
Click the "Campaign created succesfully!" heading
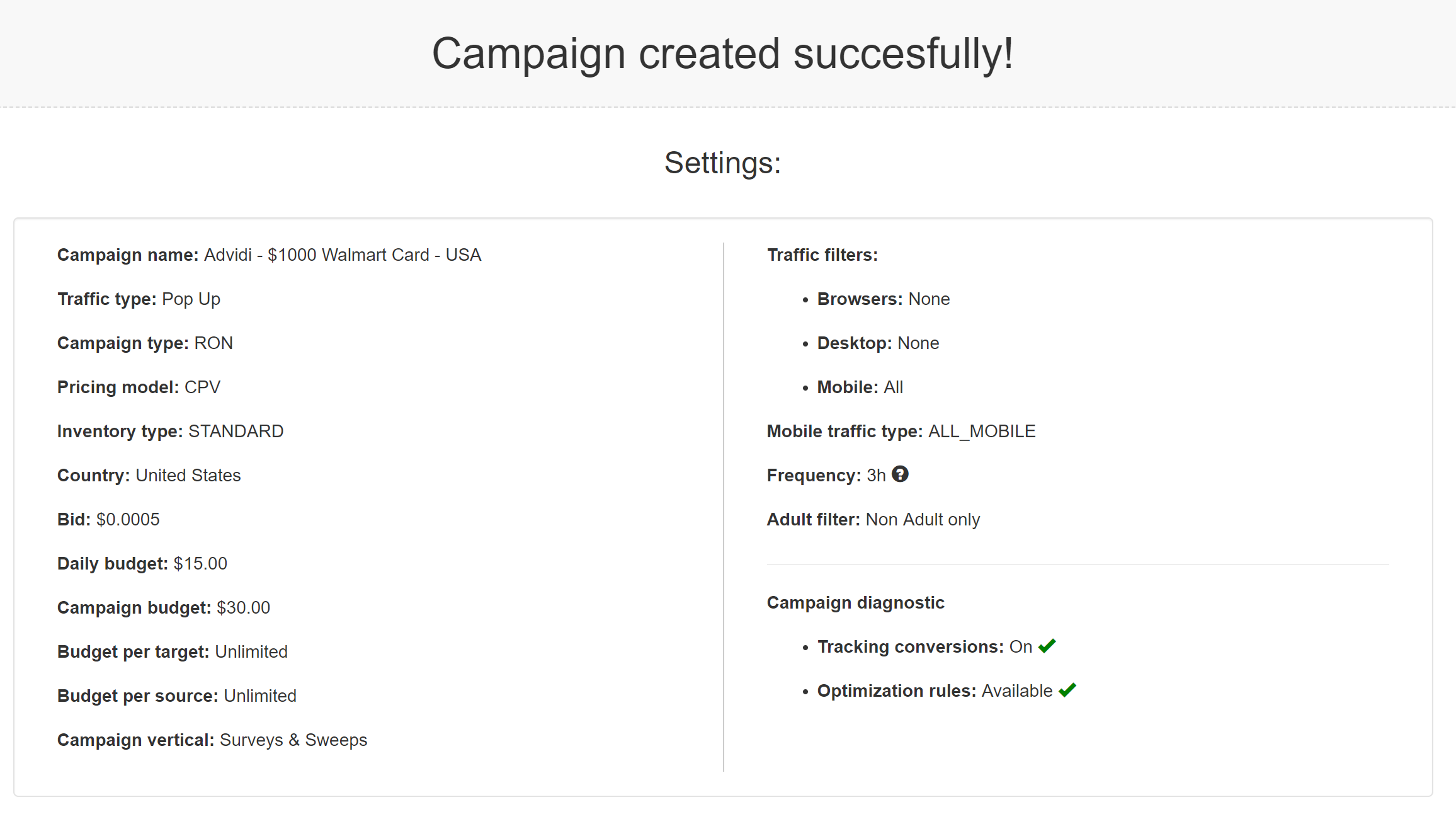722,54
